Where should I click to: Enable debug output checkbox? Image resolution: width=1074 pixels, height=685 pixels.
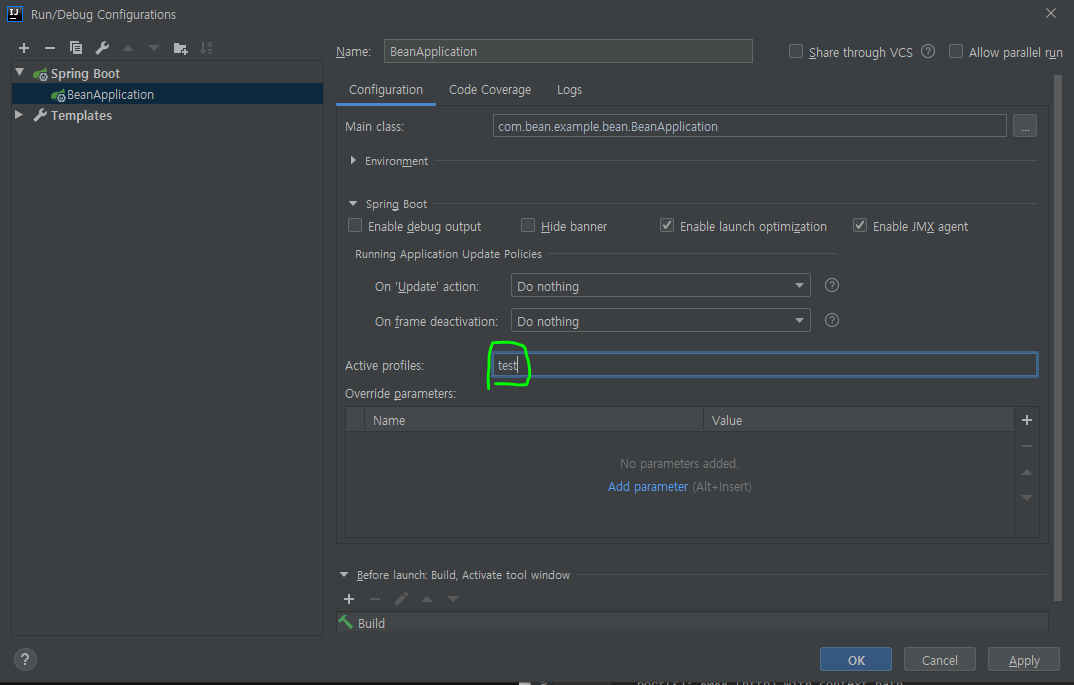point(355,225)
